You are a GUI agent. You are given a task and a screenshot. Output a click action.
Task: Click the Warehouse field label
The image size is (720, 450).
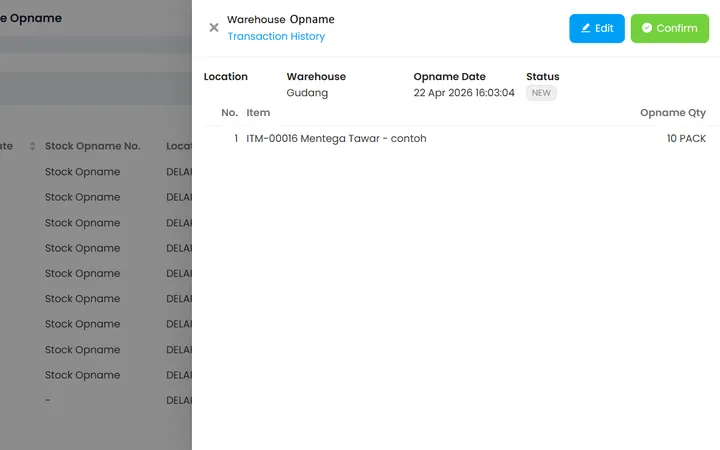pyautogui.click(x=316, y=77)
